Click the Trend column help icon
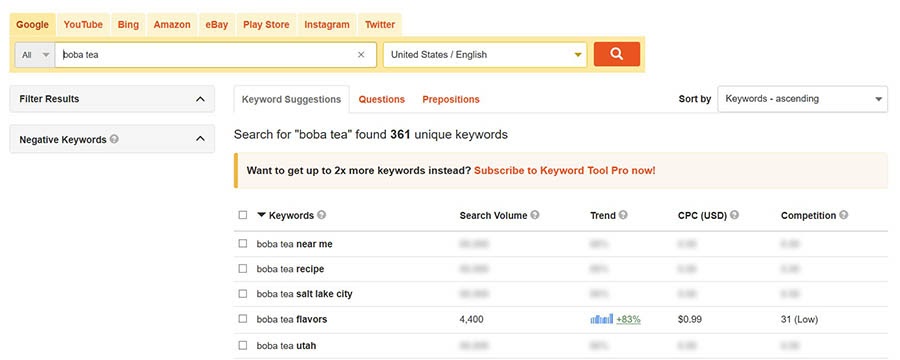Screen dimensions: 900x360 (x=623, y=215)
